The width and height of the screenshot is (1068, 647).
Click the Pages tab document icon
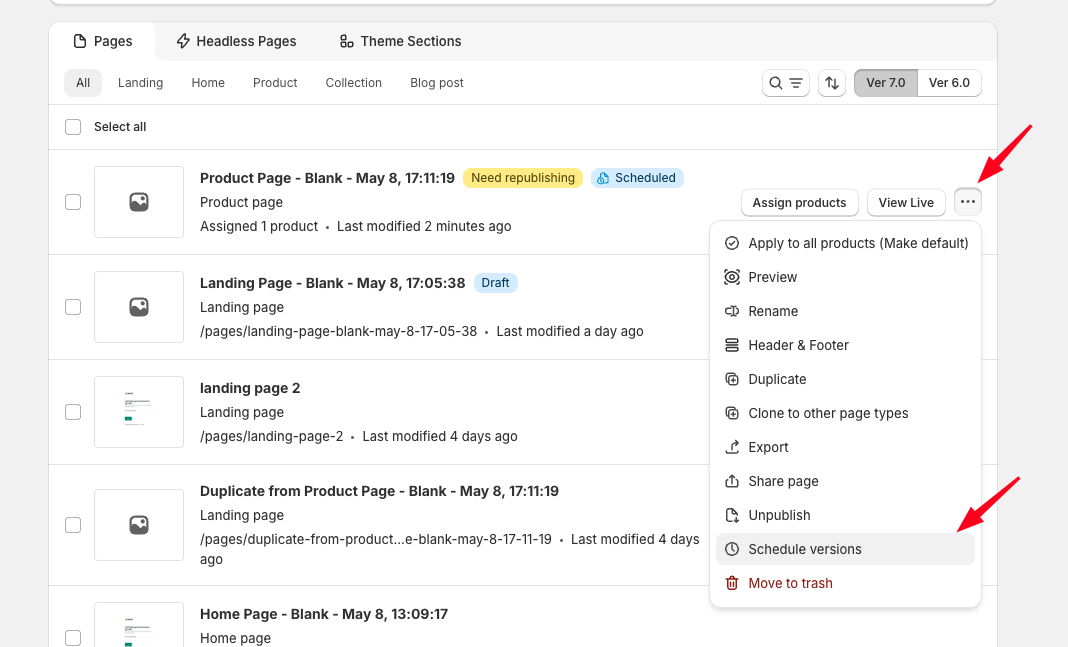click(x=80, y=41)
